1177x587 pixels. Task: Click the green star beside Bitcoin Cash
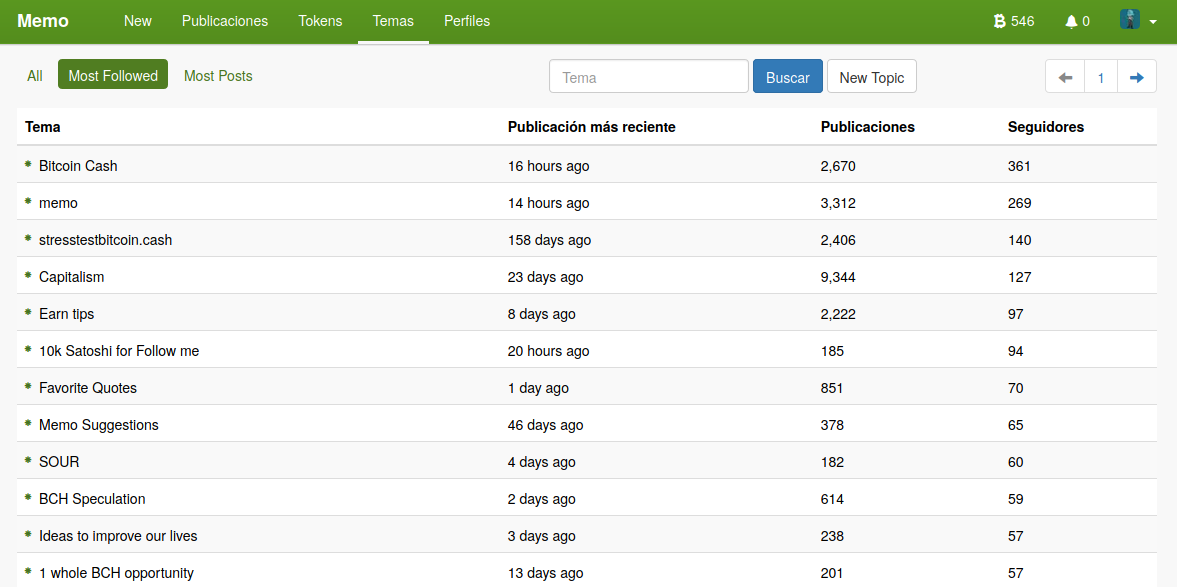pos(28,165)
